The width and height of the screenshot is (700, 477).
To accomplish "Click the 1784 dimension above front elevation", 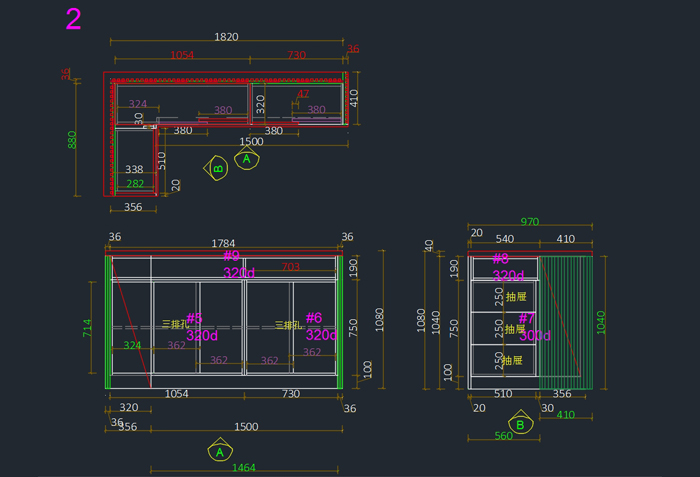I will 224,243.
